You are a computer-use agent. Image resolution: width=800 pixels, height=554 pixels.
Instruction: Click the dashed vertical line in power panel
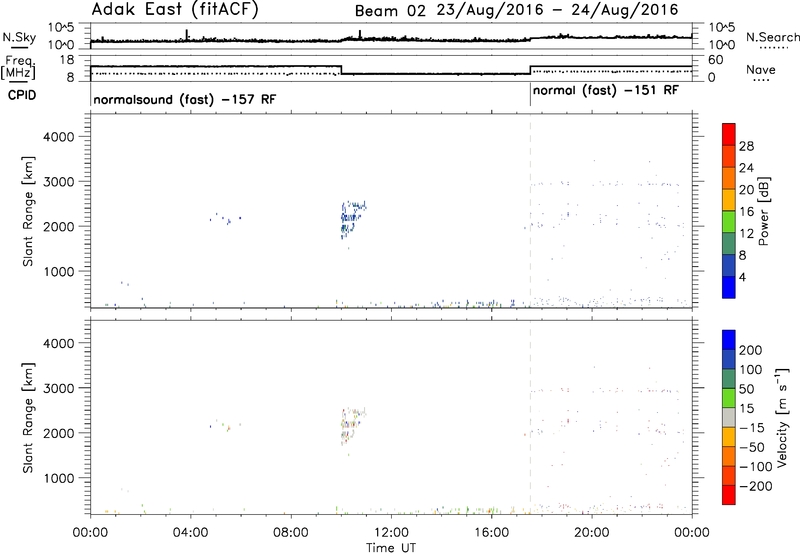[x=530, y=210]
